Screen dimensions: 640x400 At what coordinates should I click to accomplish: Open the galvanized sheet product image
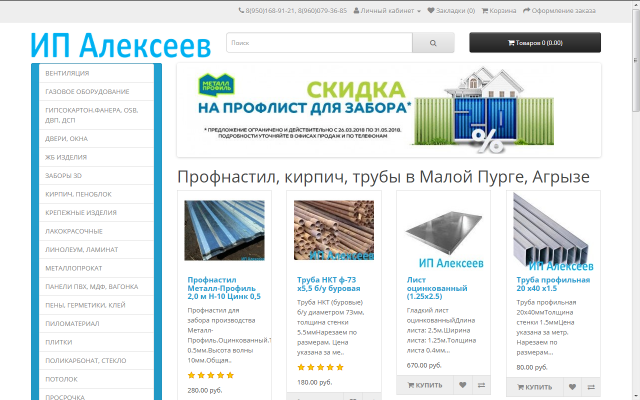coord(444,233)
